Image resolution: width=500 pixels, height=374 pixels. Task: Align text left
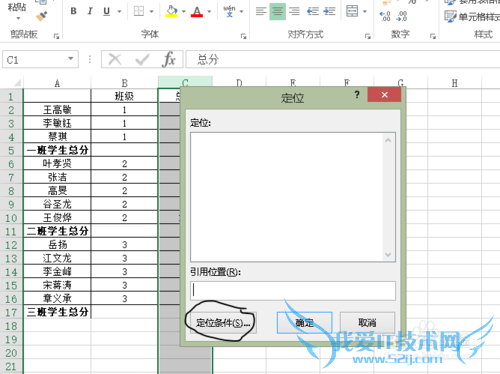261,11
